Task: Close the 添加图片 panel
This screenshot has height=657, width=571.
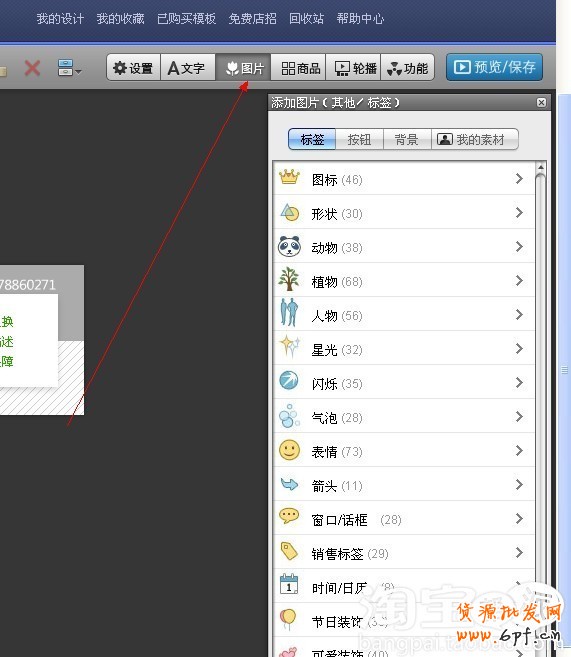Action: point(541,102)
